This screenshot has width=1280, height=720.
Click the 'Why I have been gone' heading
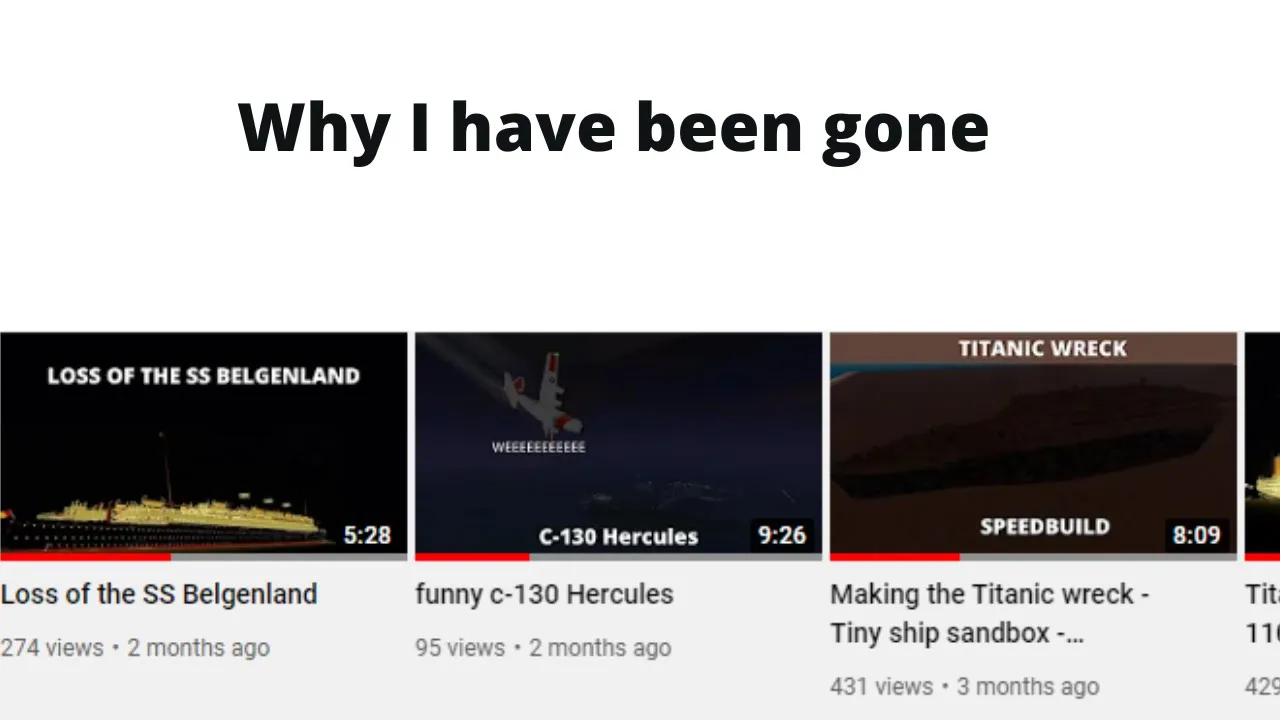(x=613, y=127)
